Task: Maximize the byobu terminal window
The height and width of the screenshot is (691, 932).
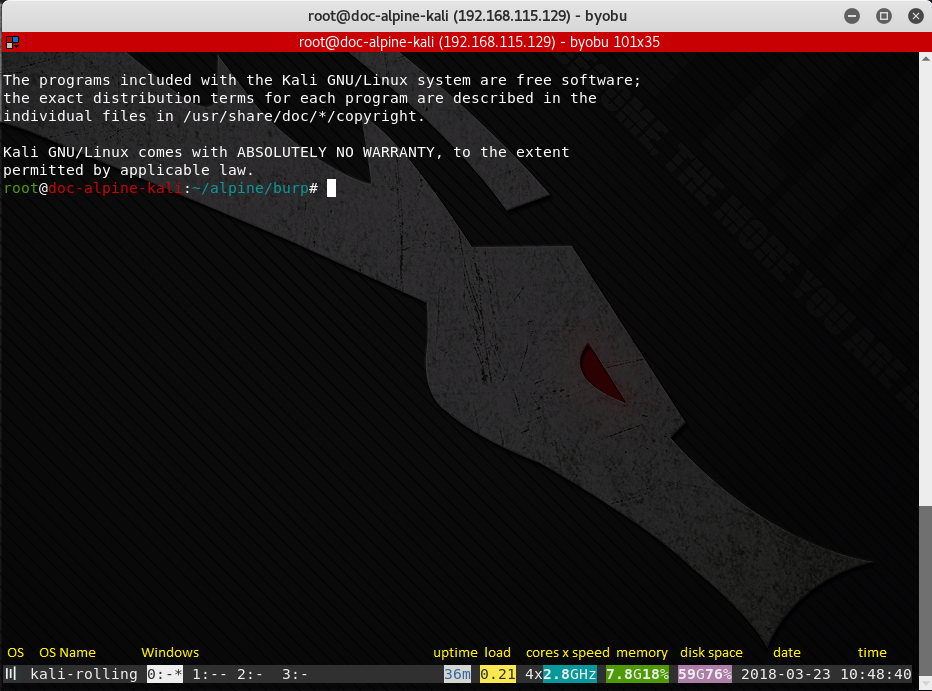Action: pyautogui.click(x=884, y=16)
